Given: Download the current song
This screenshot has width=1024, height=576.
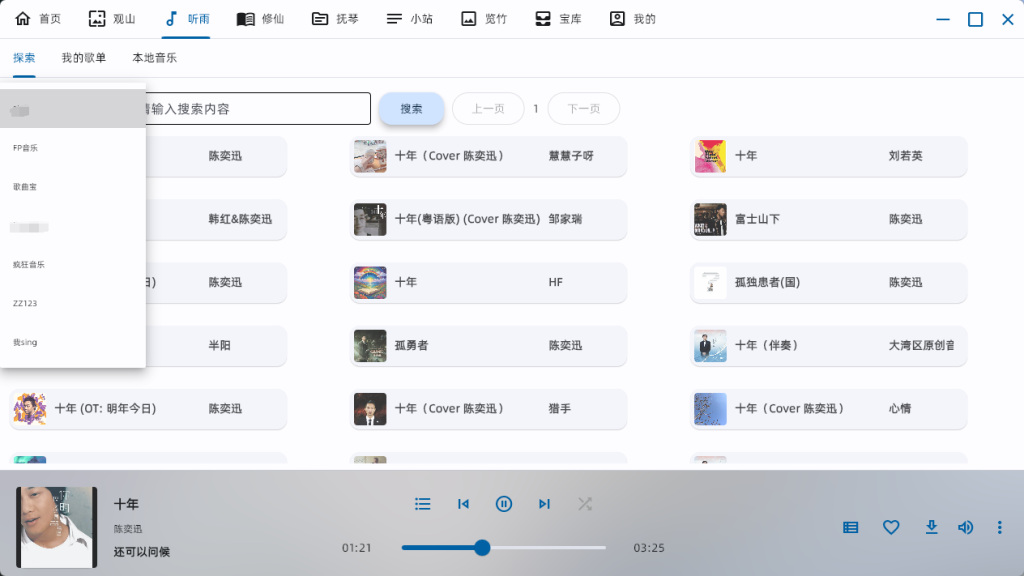Looking at the screenshot, I should 931,528.
